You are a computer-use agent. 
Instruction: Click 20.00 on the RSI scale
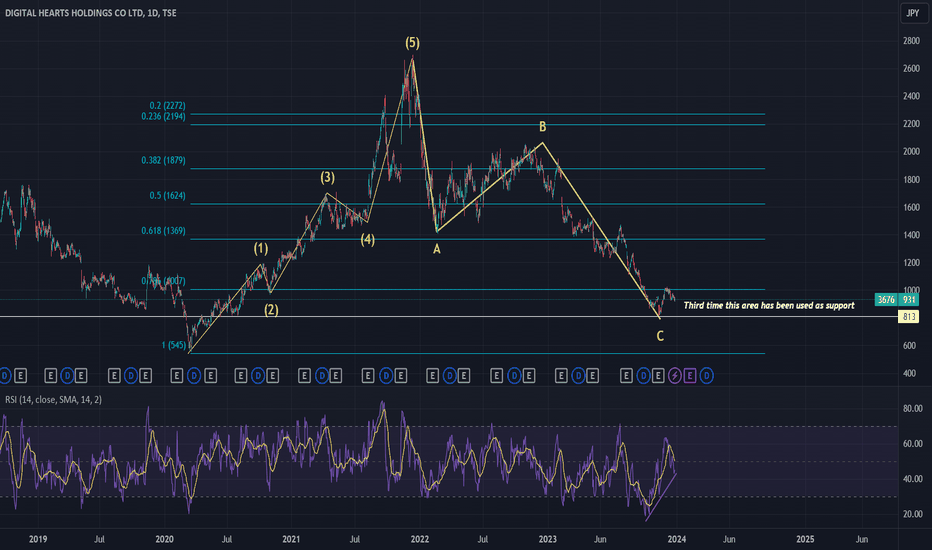[x=913, y=514]
